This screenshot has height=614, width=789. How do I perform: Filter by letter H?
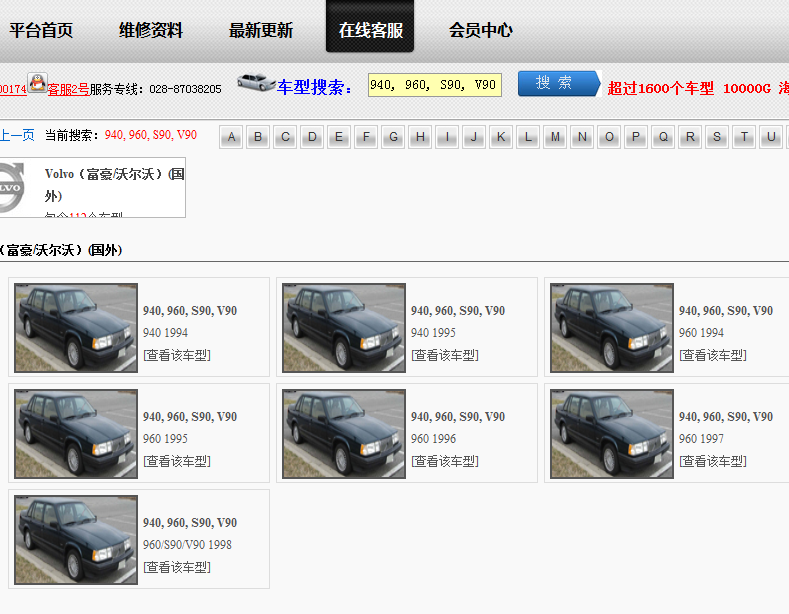pos(420,137)
